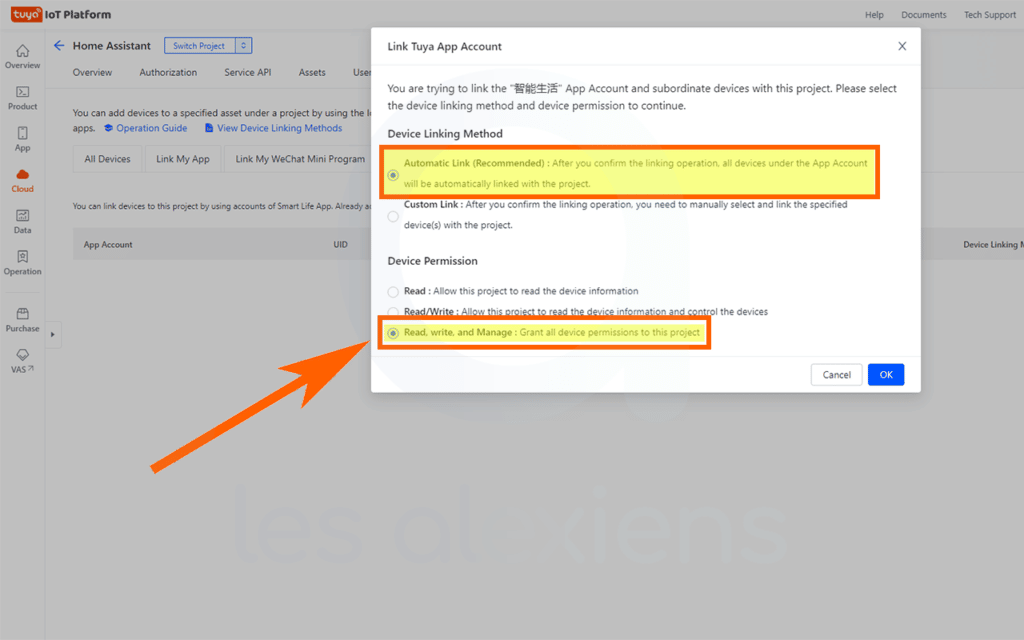This screenshot has height=640, width=1024.
Task: Open the Product sidebar section
Action: (22, 98)
